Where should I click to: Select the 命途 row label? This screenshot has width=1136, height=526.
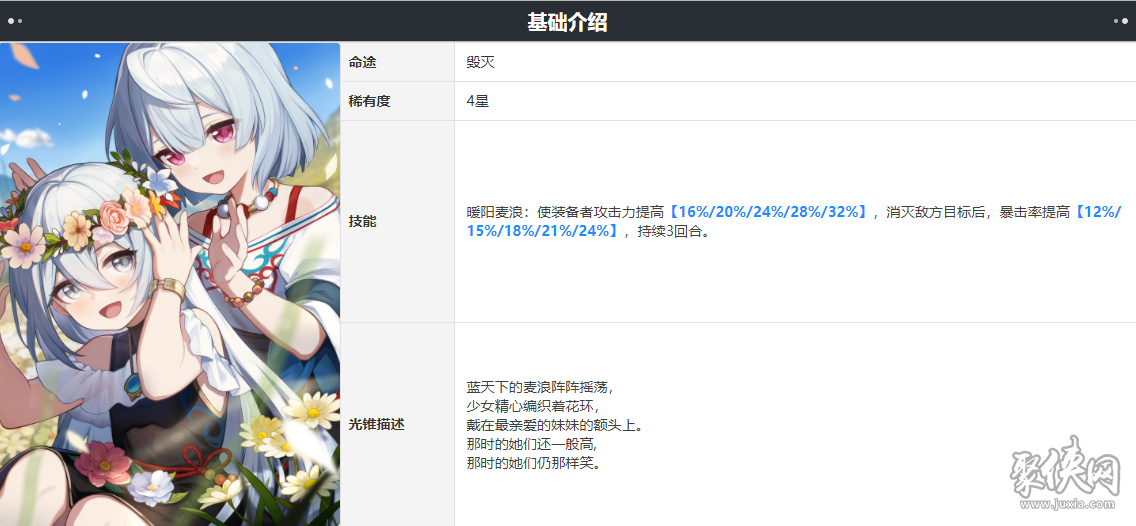pyautogui.click(x=362, y=63)
